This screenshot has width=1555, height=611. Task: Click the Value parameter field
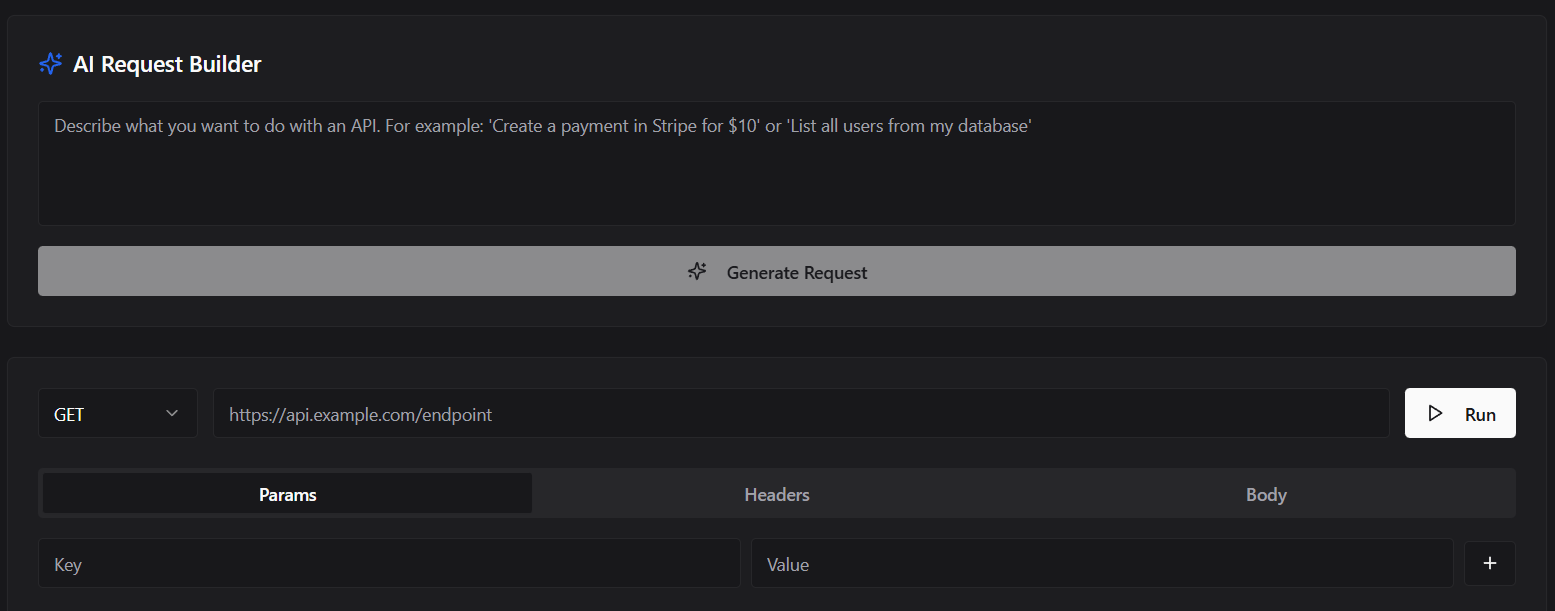point(1100,563)
